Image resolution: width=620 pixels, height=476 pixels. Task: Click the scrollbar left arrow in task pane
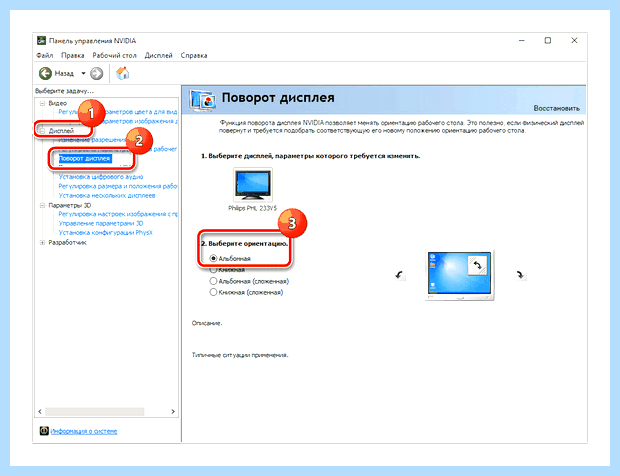[x=40, y=412]
